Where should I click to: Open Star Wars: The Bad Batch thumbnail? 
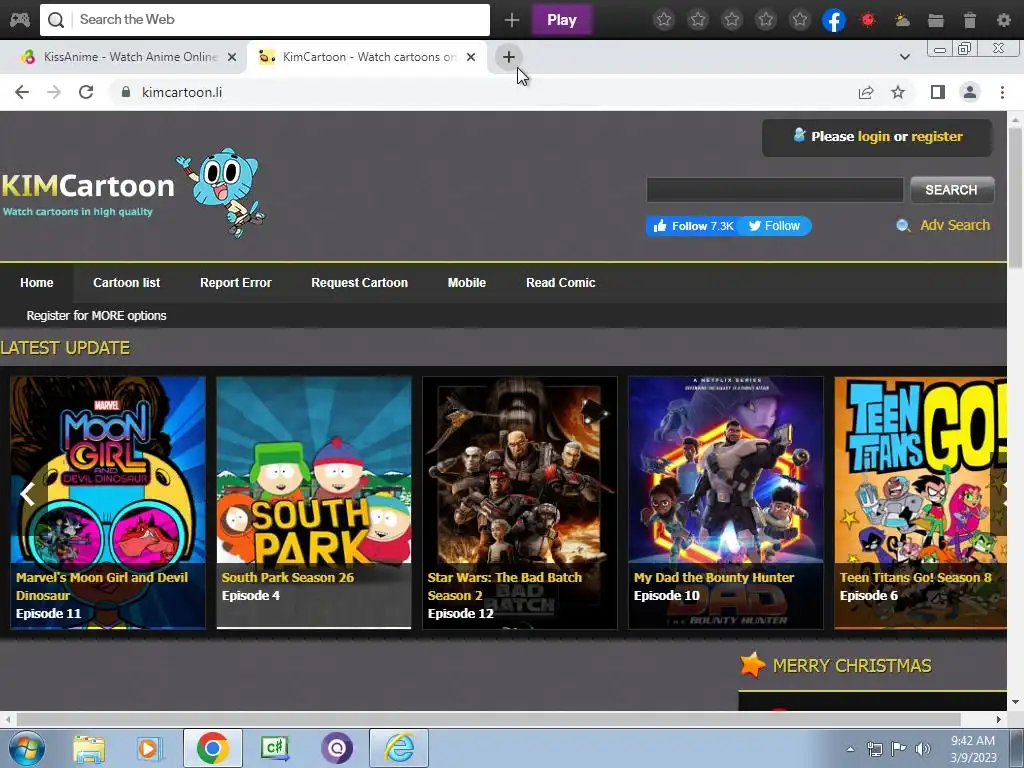pyautogui.click(x=520, y=502)
